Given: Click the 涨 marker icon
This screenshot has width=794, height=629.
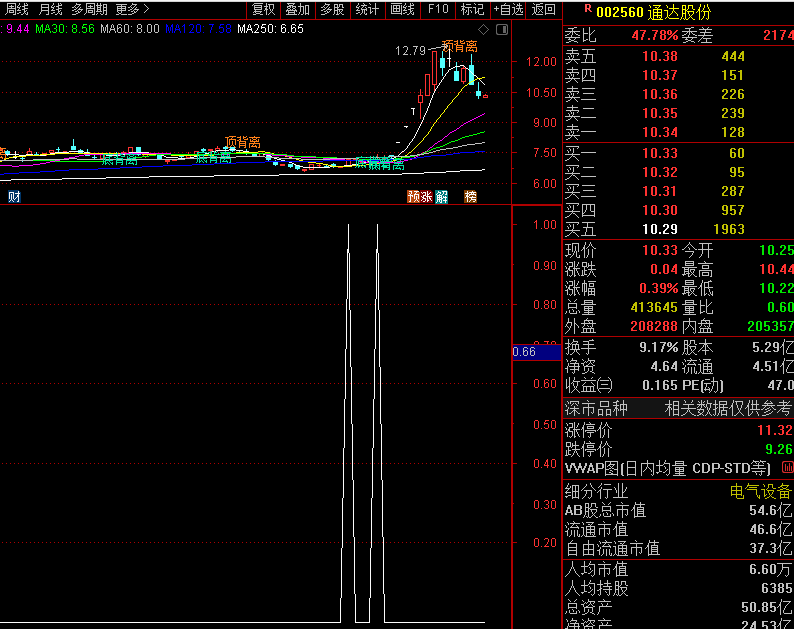Looking at the screenshot, I should (x=426, y=196).
